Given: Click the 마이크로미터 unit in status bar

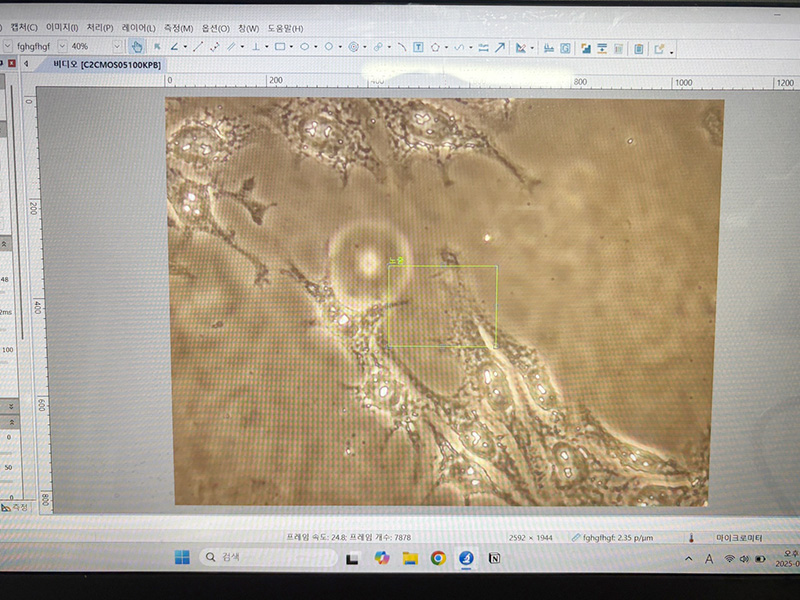Looking at the screenshot, I should pos(740,537).
